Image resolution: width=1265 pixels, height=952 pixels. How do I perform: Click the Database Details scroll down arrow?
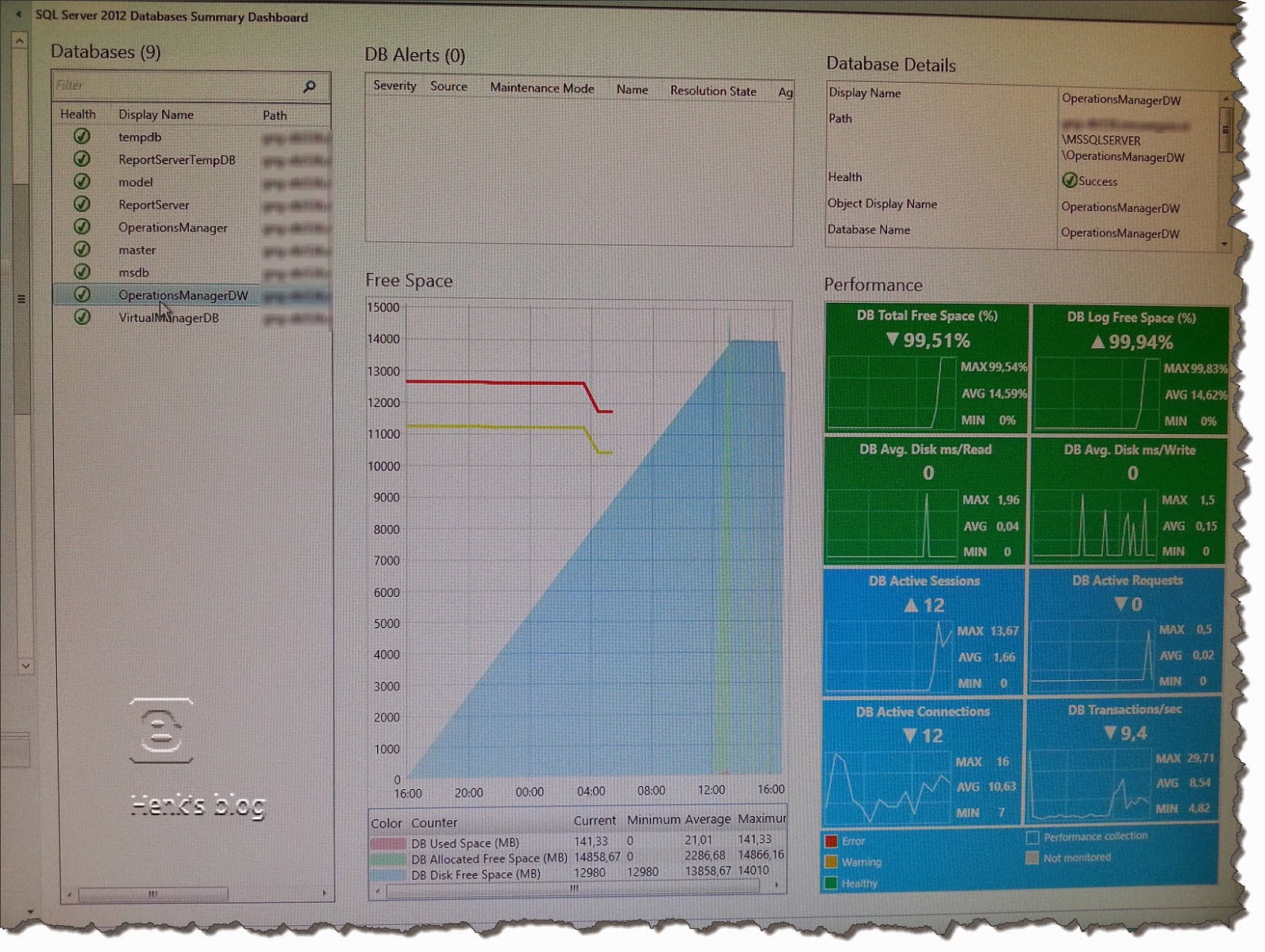[x=1225, y=244]
